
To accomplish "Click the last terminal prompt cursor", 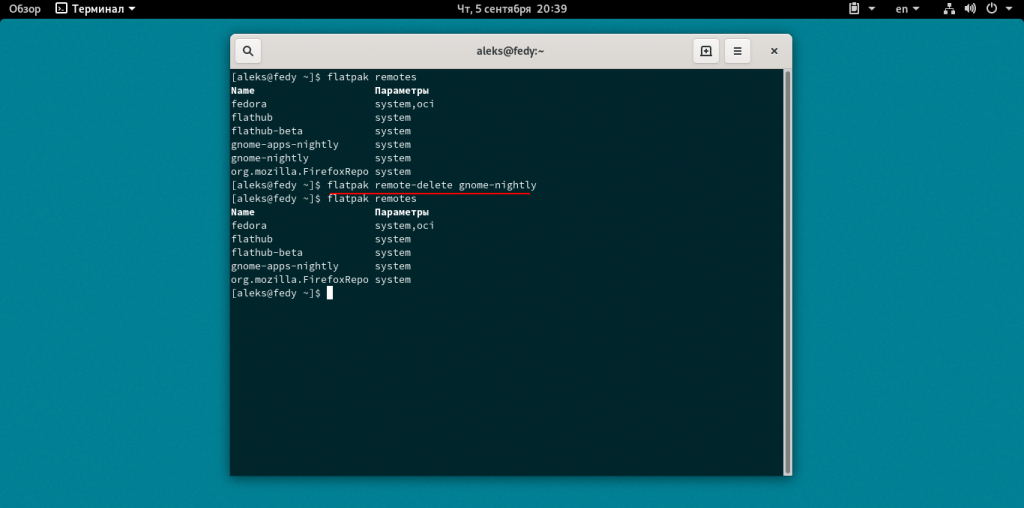I will [x=329, y=293].
